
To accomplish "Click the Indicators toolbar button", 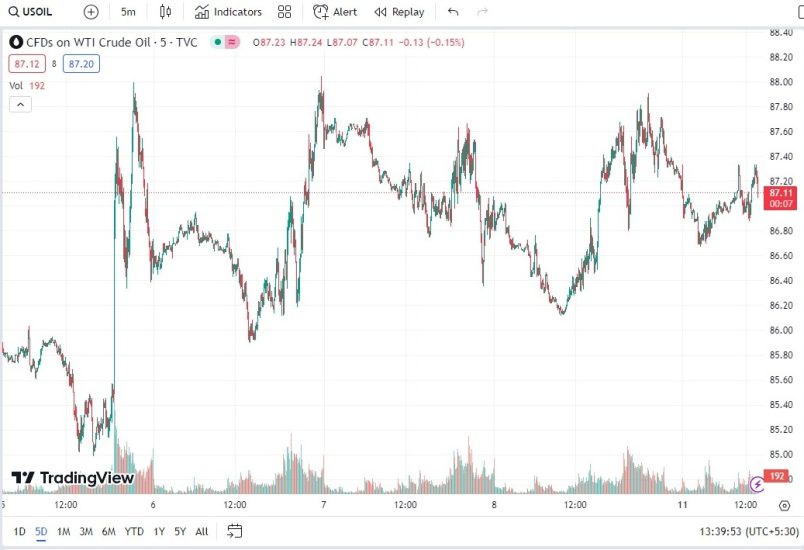I will click(x=228, y=12).
